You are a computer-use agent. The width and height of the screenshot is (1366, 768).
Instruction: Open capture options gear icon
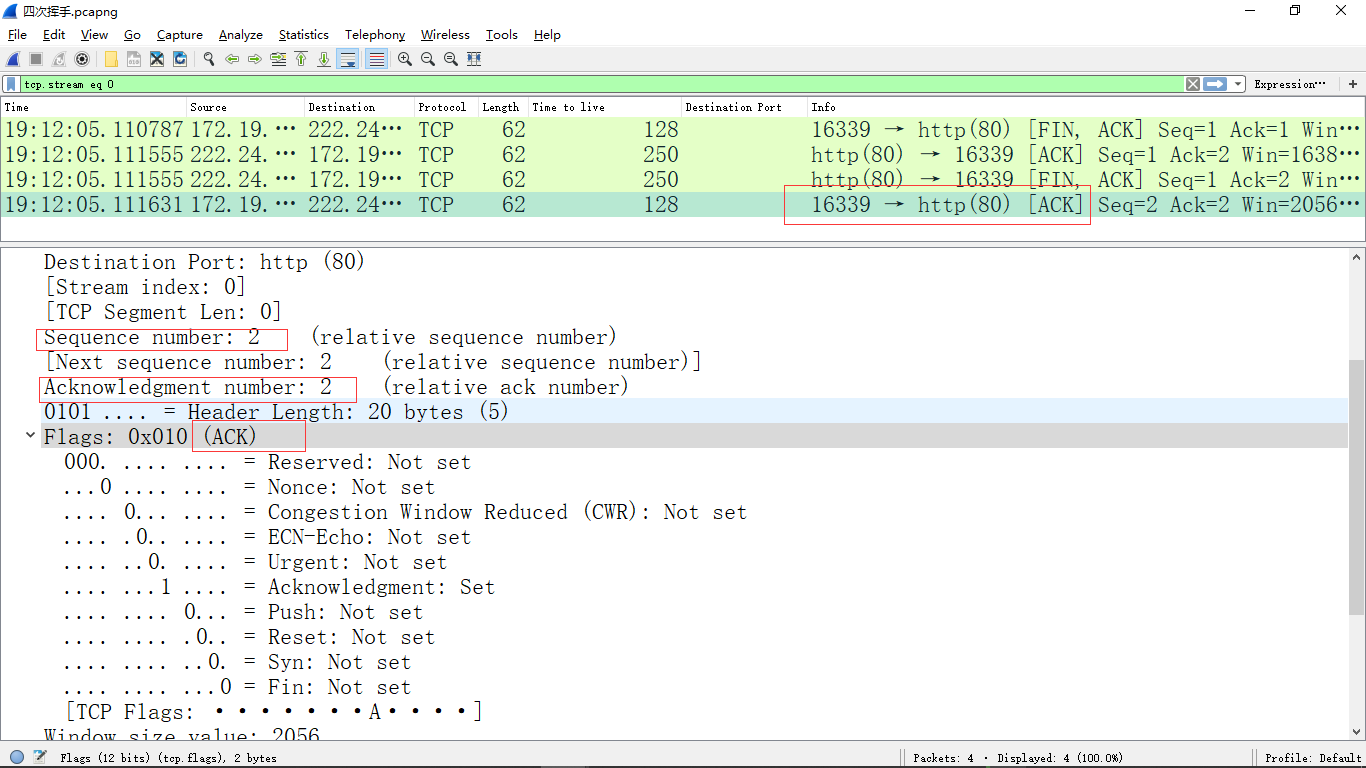(x=82, y=59)
